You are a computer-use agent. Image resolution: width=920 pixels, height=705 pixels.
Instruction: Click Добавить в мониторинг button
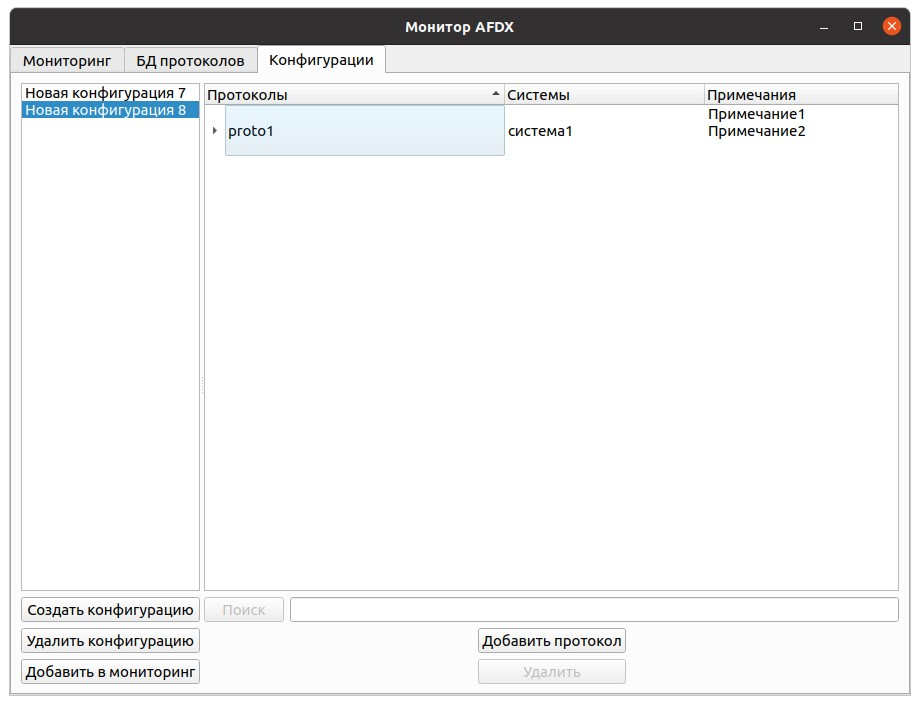110,672
